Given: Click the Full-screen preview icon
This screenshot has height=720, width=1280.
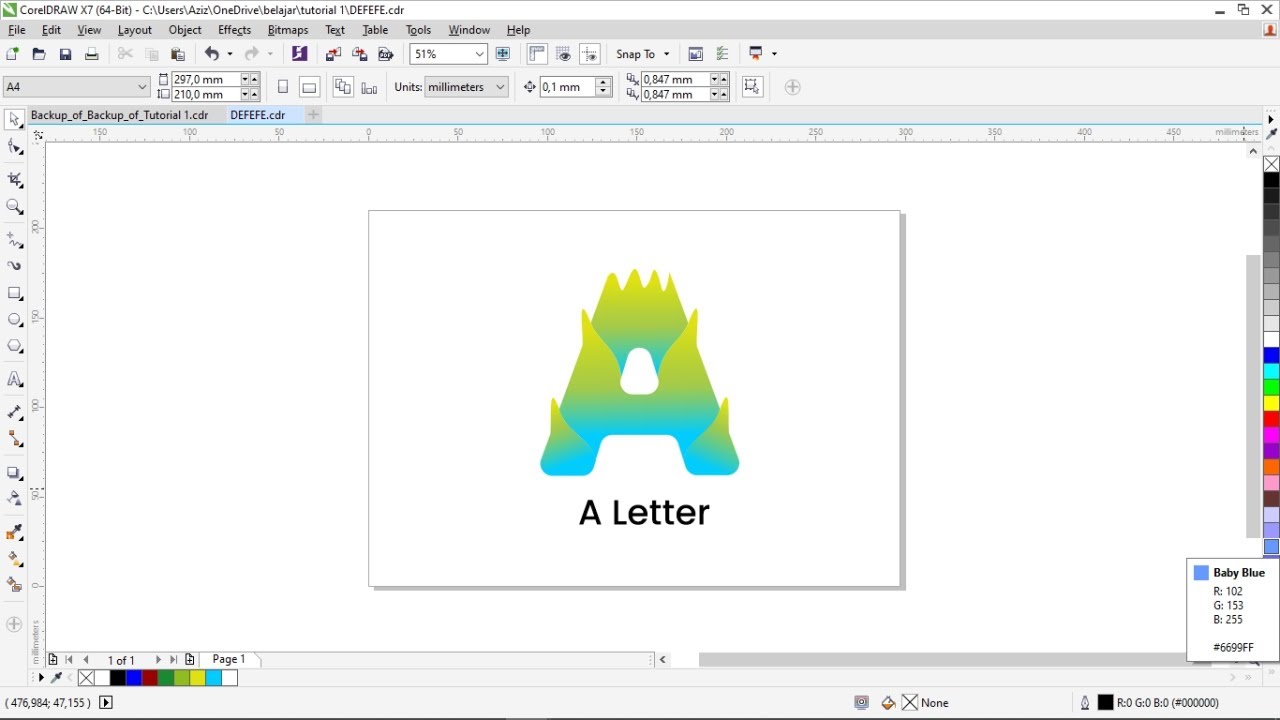Looking at the screenshot, I should (503, 54).
